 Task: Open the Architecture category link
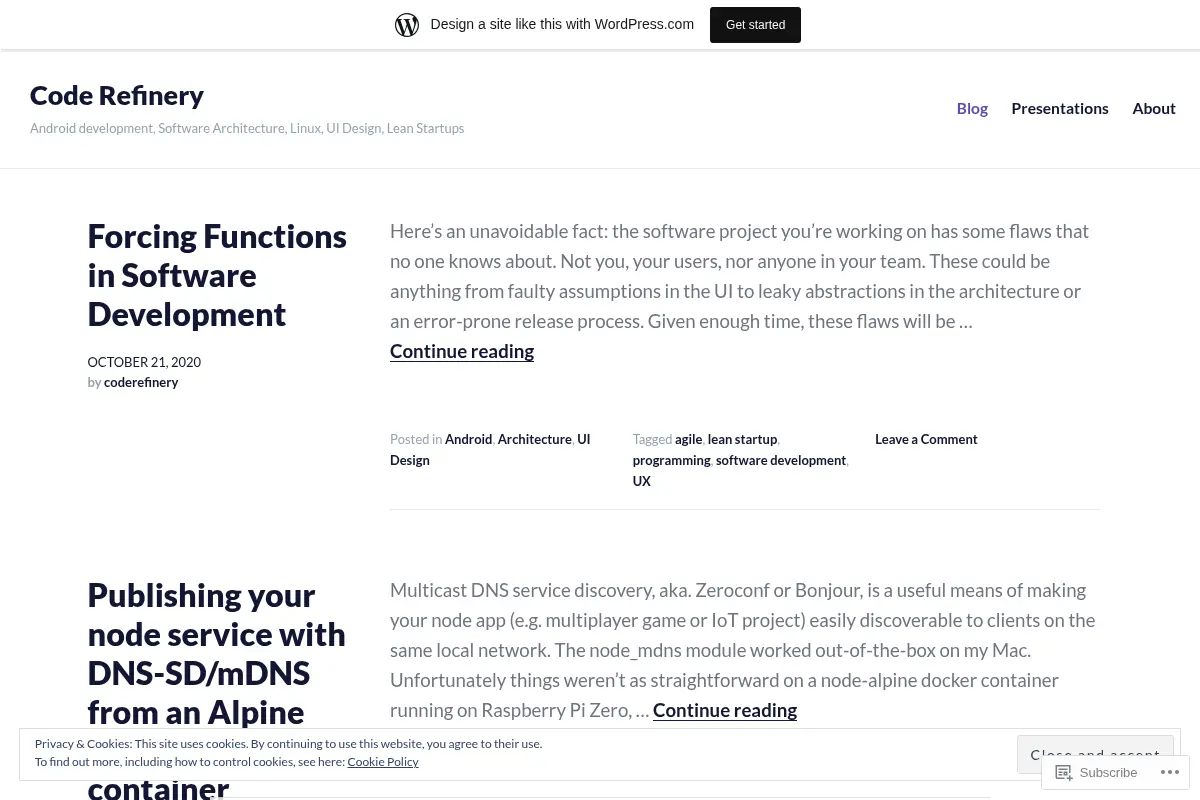click(x=534, y=439)
